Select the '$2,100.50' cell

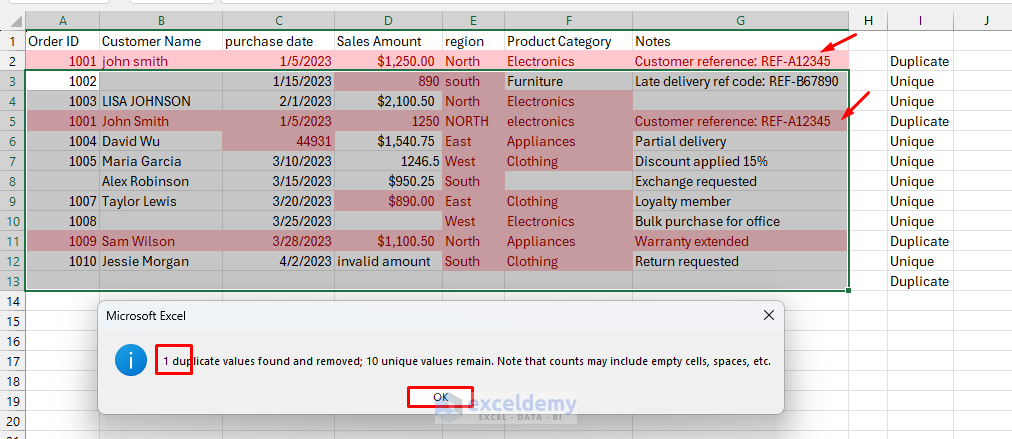pos(388,101)
